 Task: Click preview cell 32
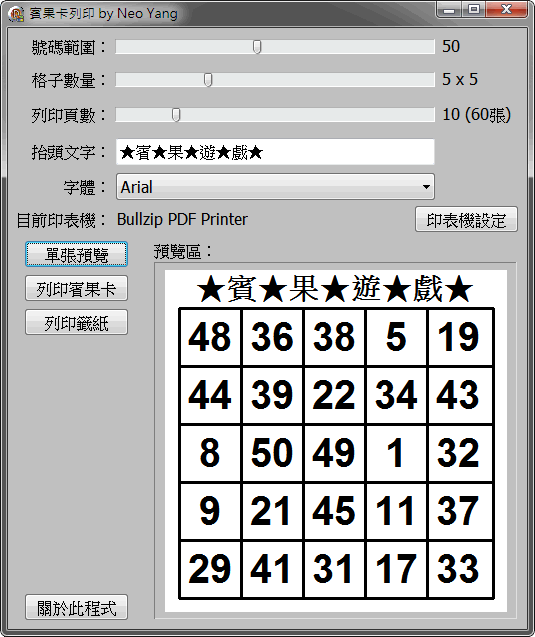tap(460, 453)
